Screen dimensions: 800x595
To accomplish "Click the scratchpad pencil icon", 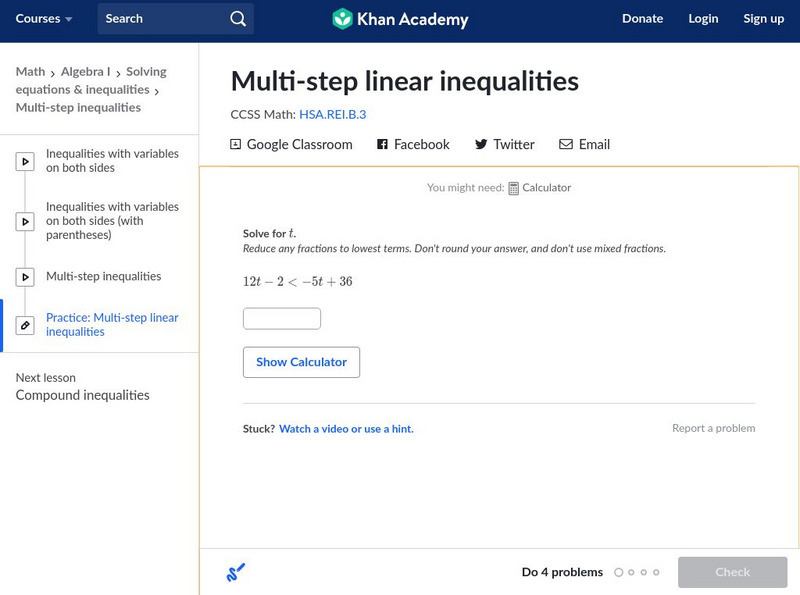I will pyautogui.click(x=236, y=572).
